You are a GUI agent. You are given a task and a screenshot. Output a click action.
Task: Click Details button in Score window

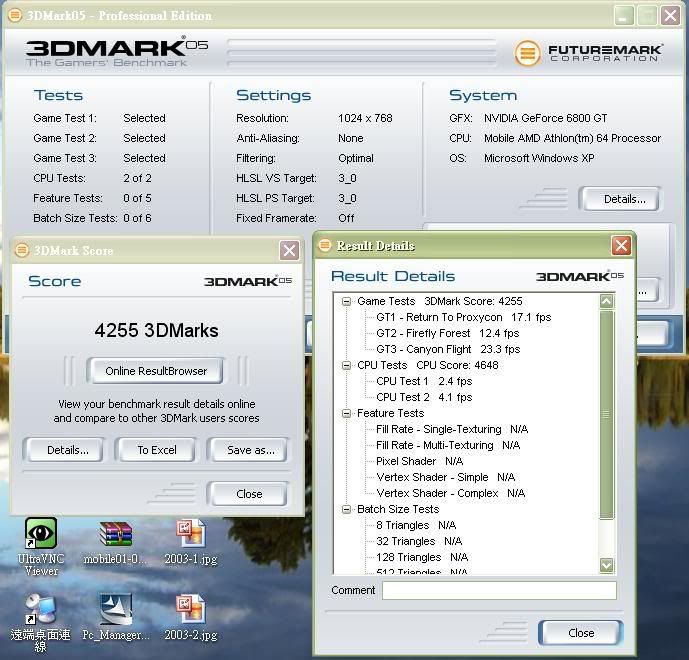pos(64,450)
